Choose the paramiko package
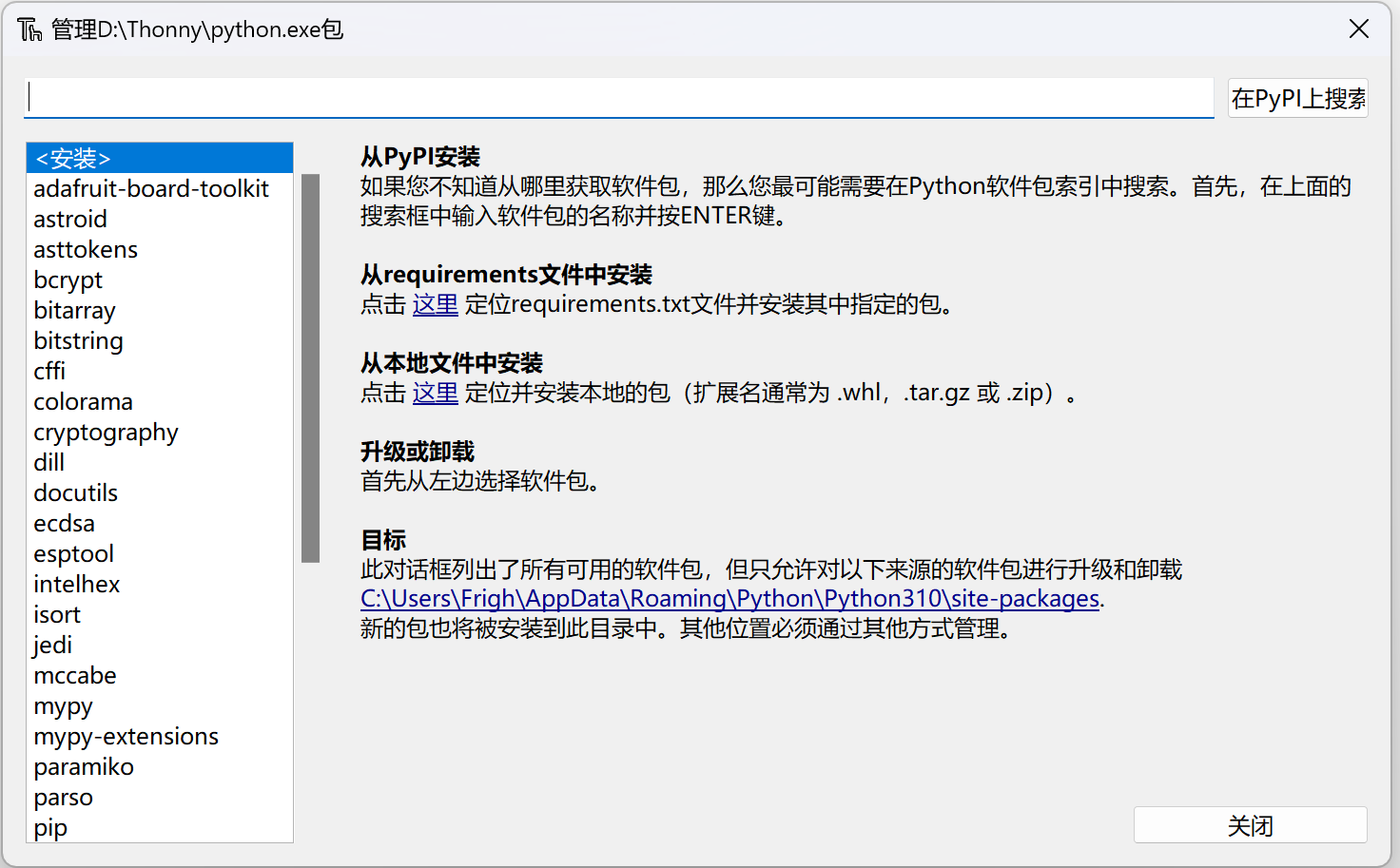1400x868 pixels. pyautogui.click(x=84, y=766)
